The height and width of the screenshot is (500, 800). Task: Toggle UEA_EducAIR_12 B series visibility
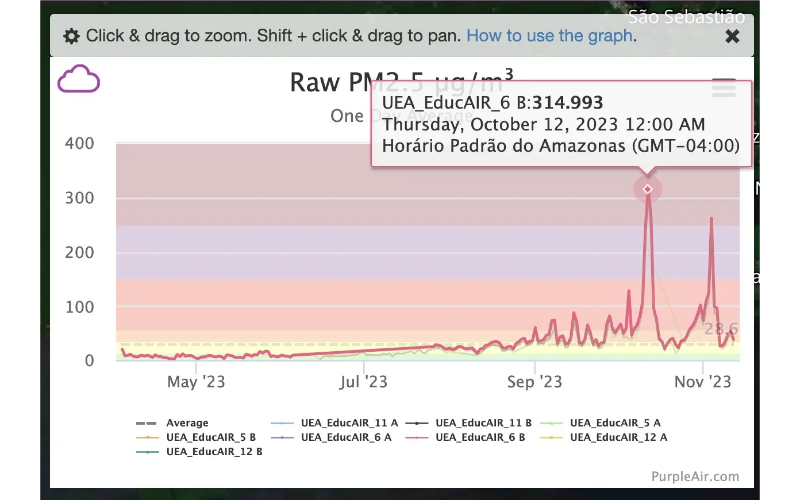(199, 452)
